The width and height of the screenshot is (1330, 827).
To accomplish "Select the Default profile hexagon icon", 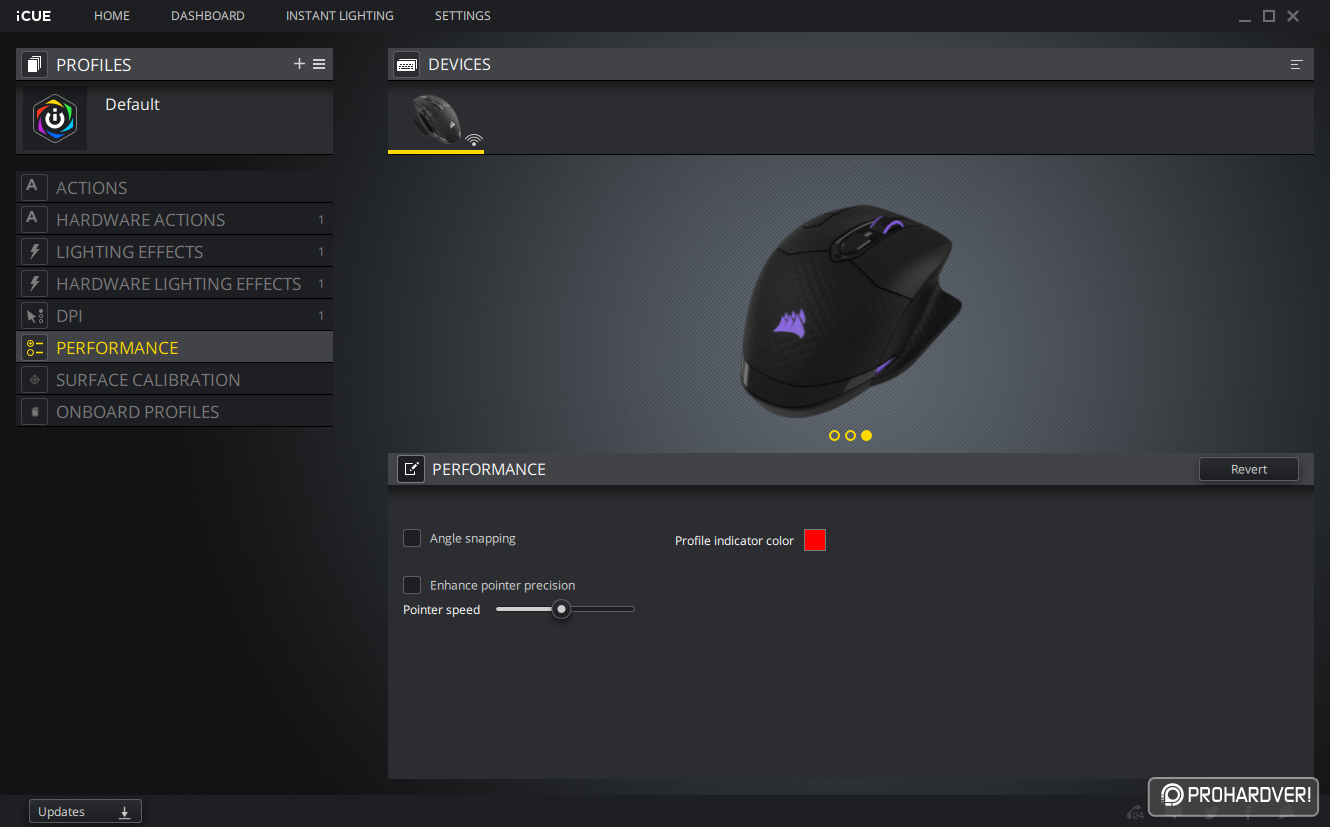I will pyautogui.click(x=55, y=118).
